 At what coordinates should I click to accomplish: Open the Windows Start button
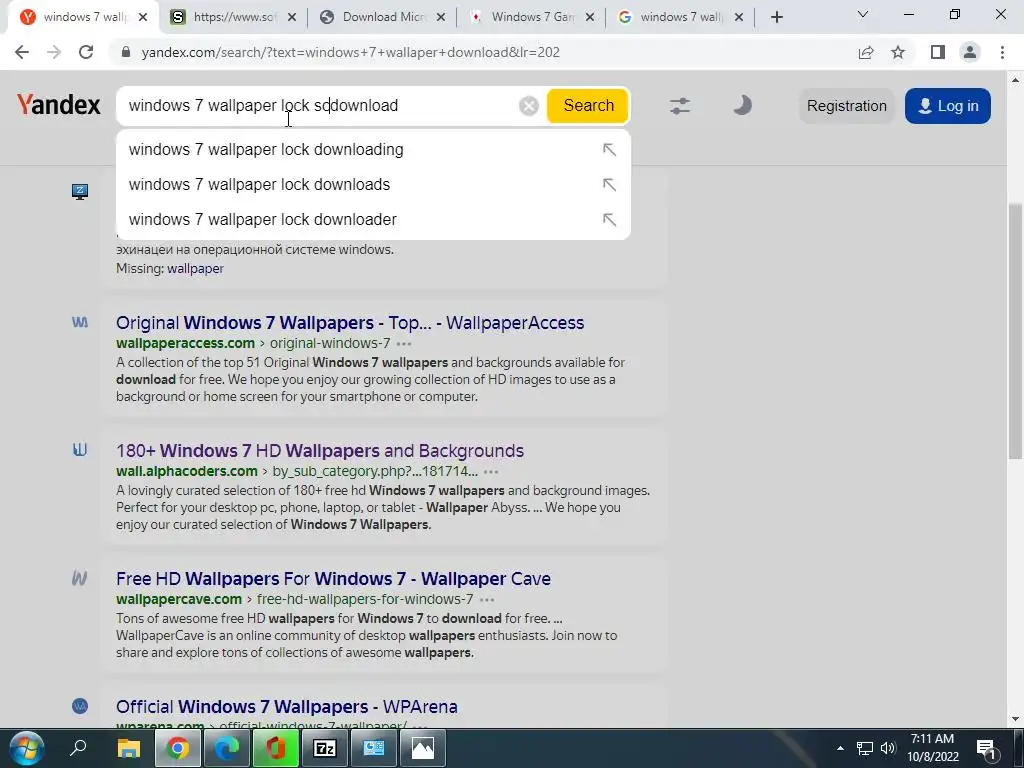[x=26, y=748]
